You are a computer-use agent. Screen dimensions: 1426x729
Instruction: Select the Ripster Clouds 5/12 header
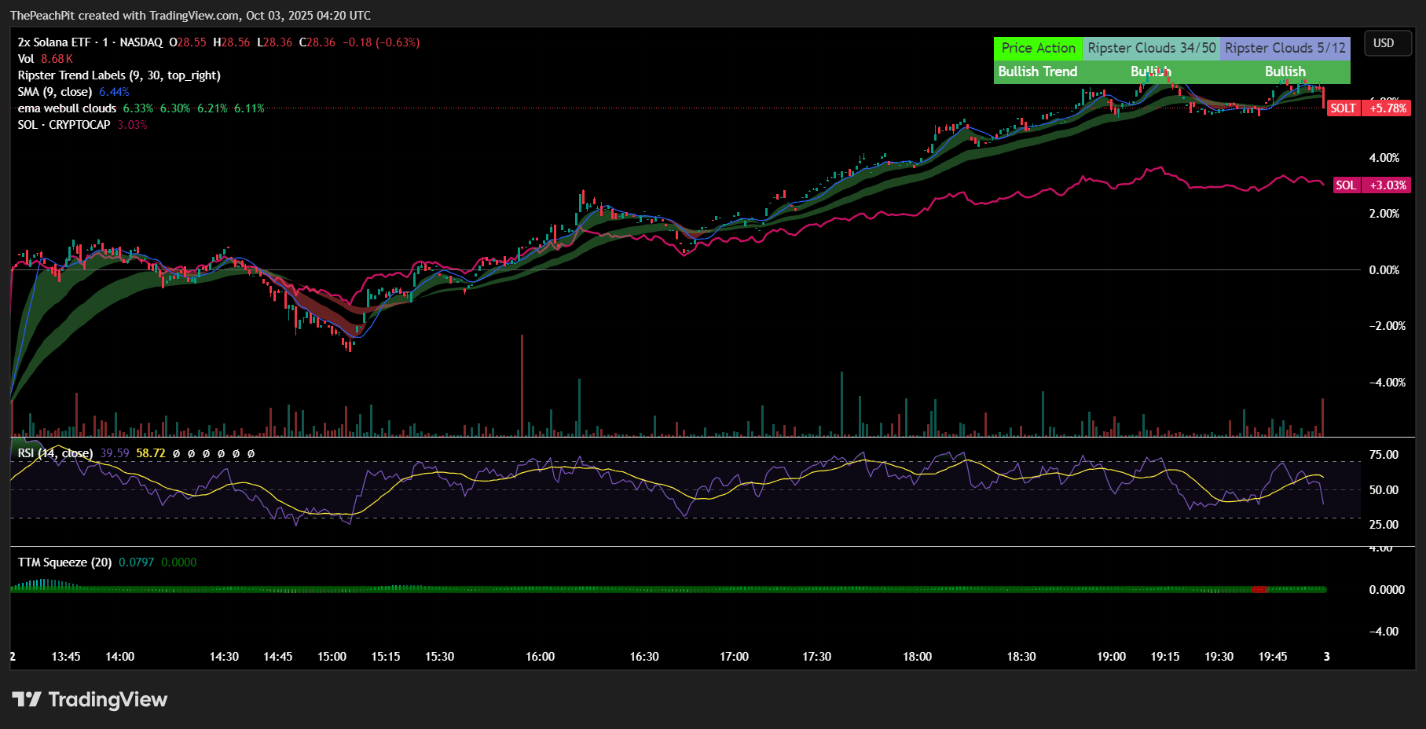pyautogui.click(x=1285, y=48)
